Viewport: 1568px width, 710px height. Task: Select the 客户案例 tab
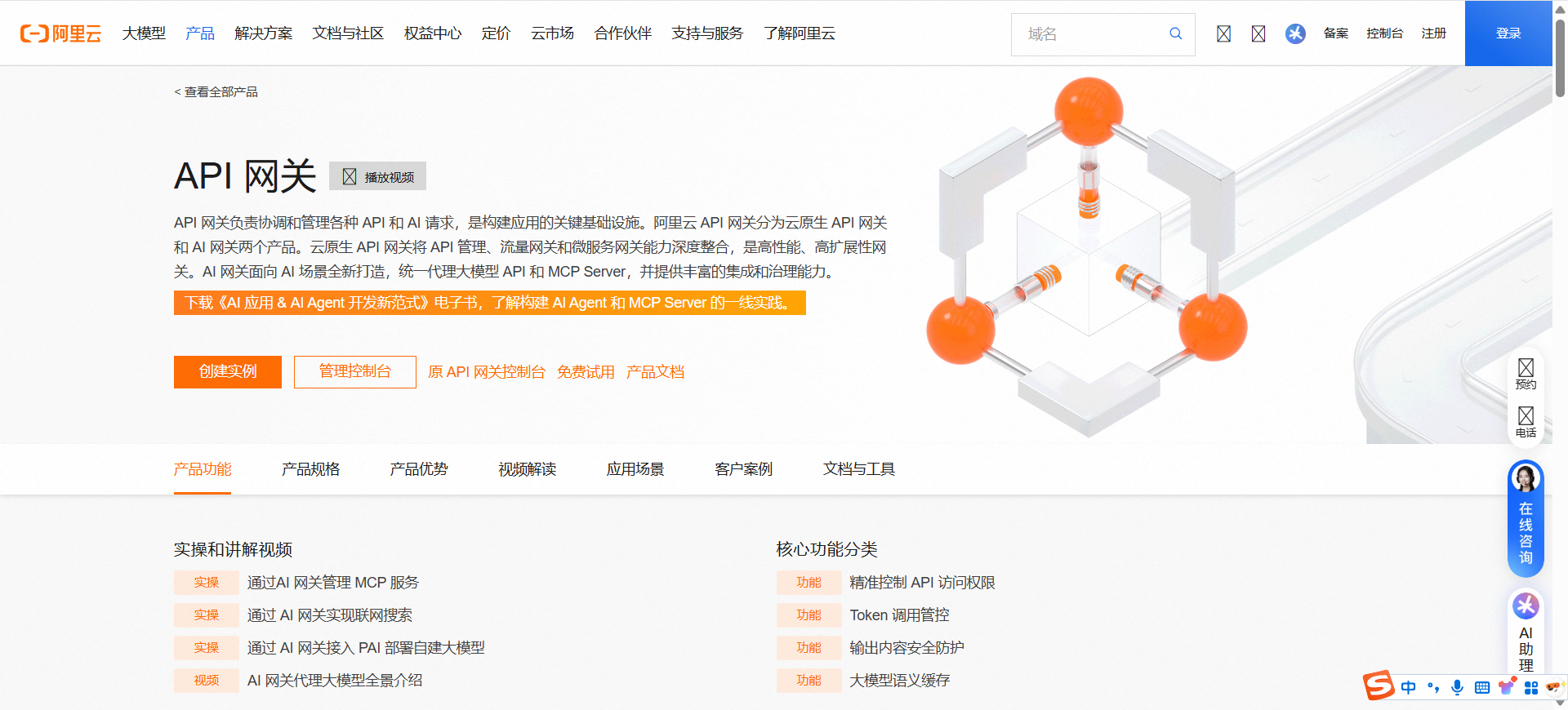coord(743,469)
